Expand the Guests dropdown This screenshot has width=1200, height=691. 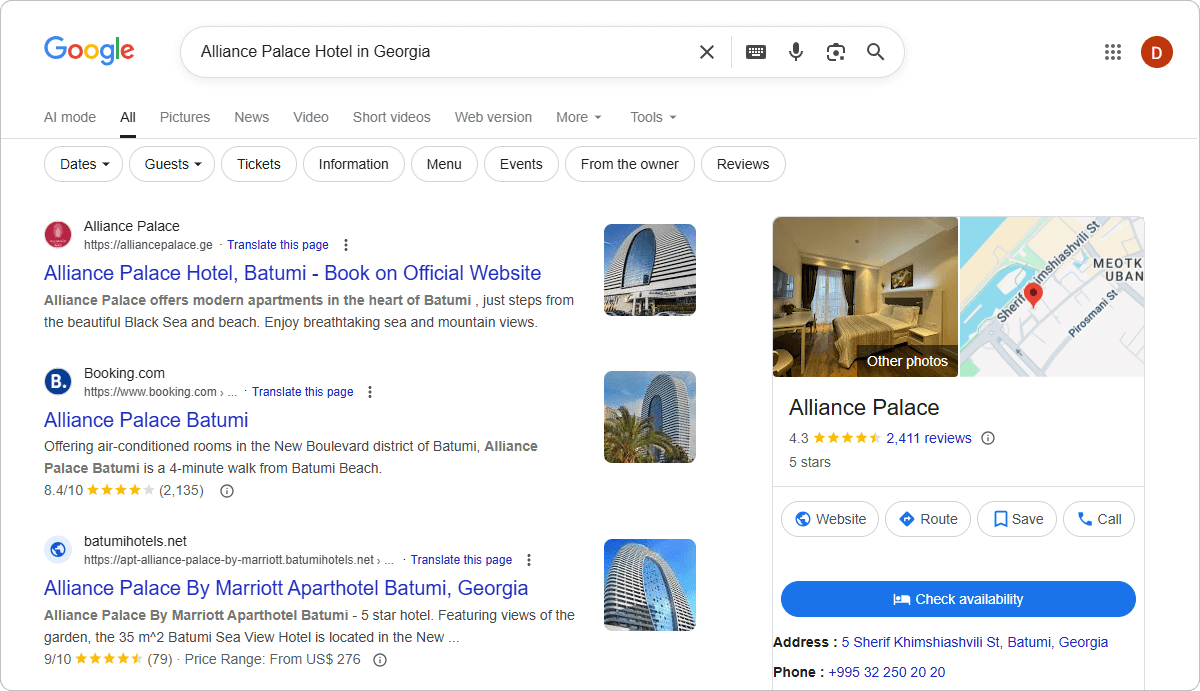coord(171,163)
